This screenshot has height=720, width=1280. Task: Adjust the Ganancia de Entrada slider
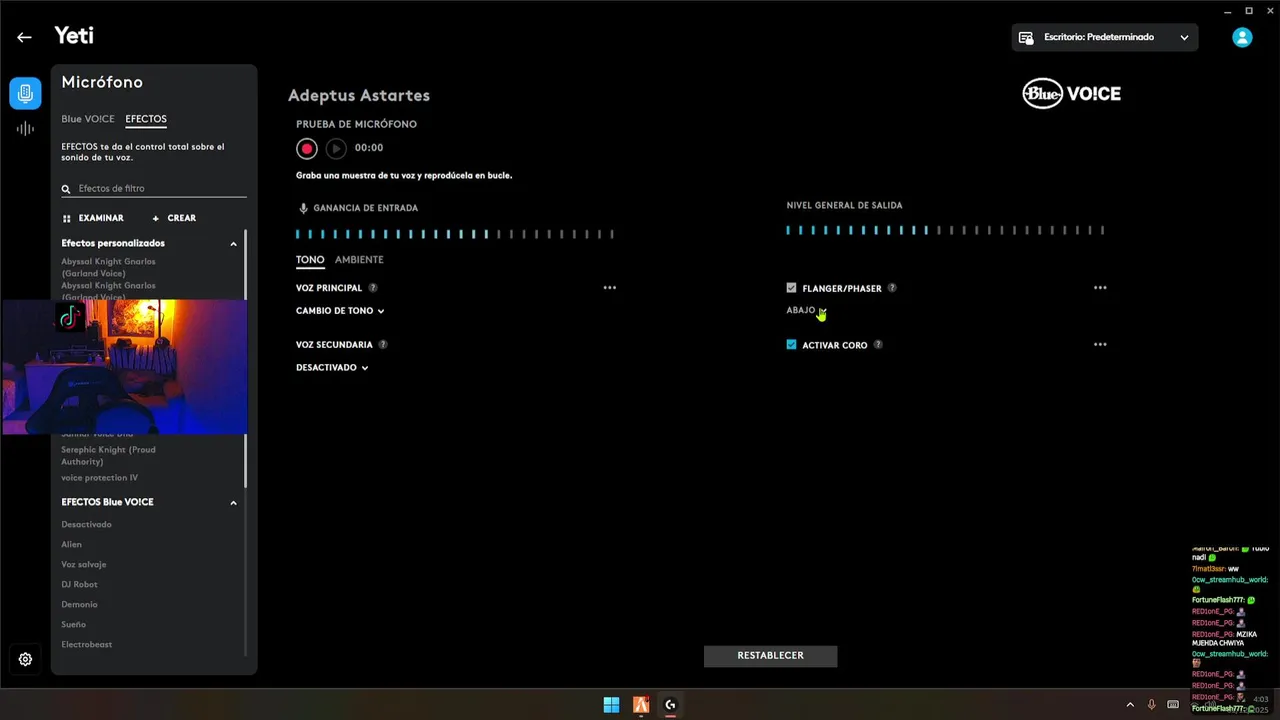coord(455,234)
